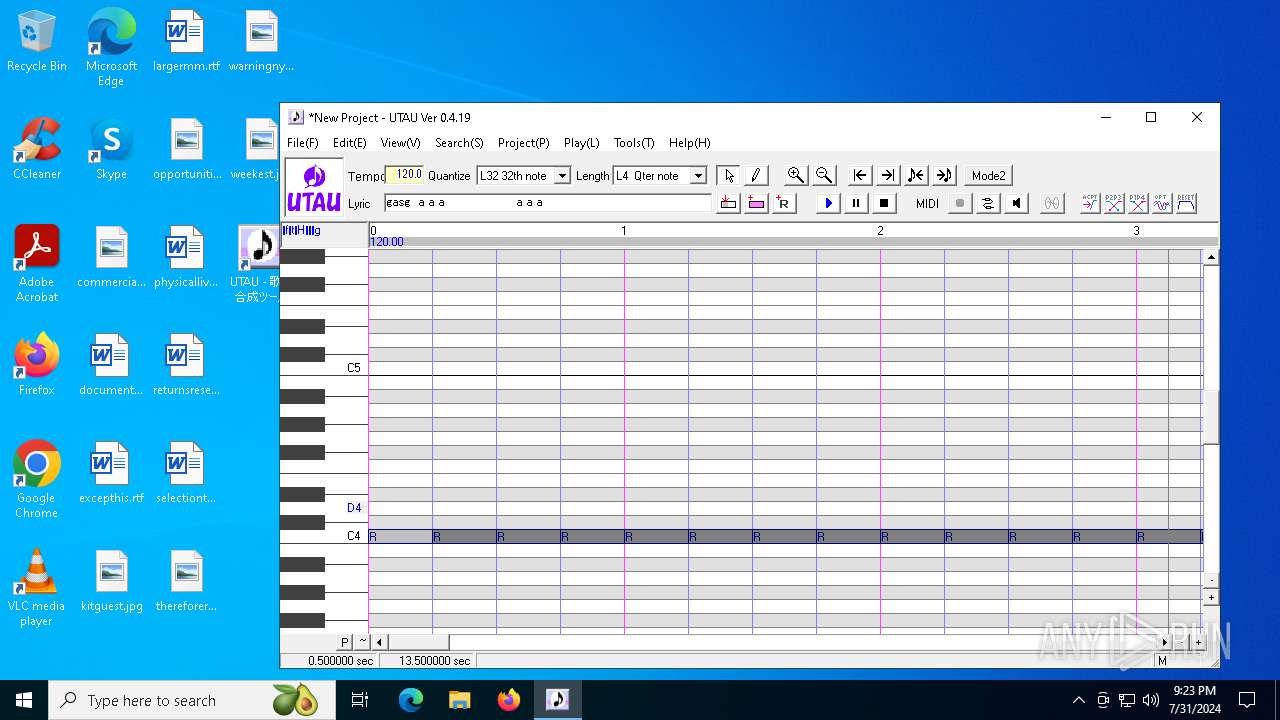Select the first rest note on C4 row
The image size is (1280, 720).
[400, 537]
